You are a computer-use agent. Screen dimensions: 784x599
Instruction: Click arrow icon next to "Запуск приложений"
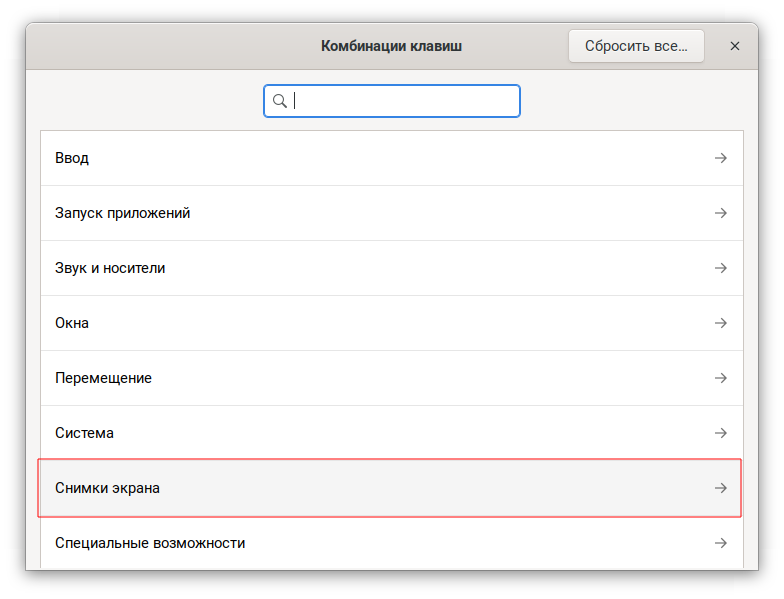(720, 213)
